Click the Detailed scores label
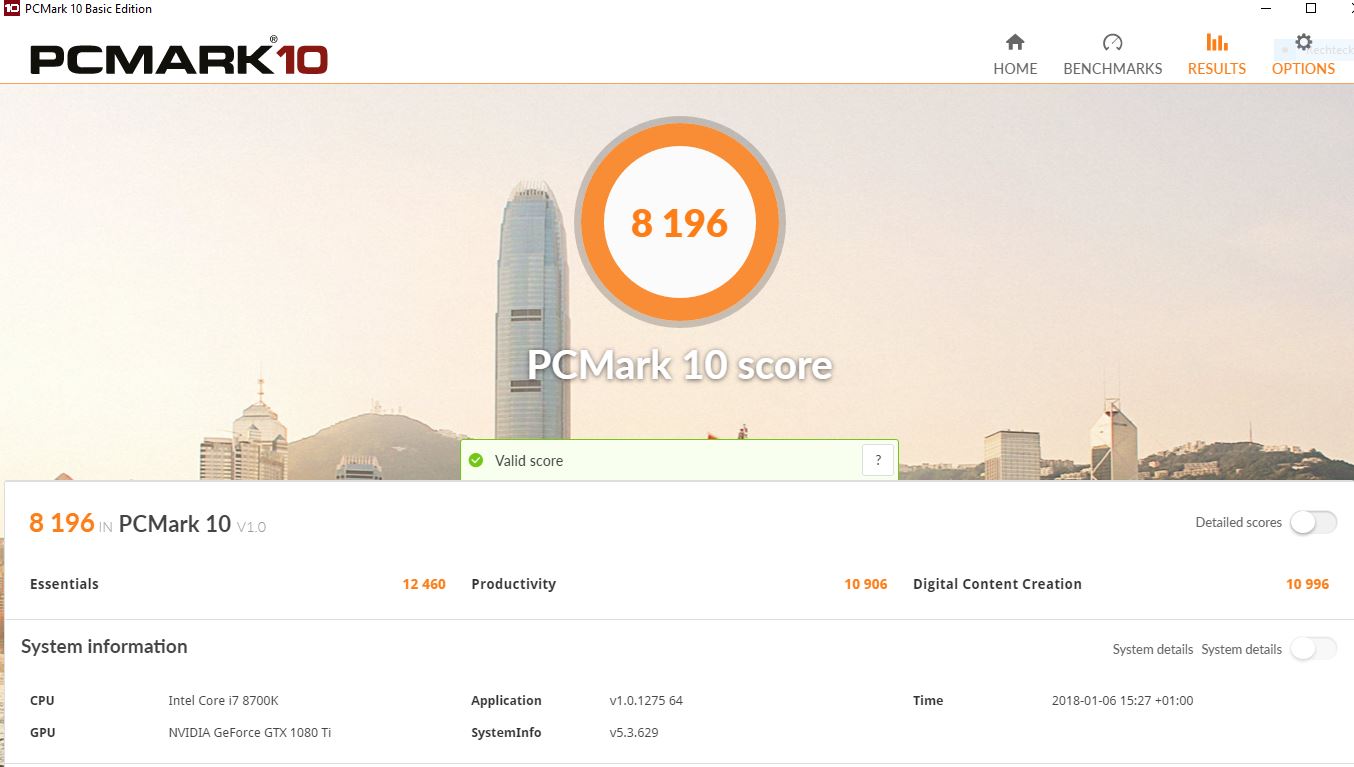Image resolution: width=1354 pixels, height=767 pixels. tap(1238, 522)
